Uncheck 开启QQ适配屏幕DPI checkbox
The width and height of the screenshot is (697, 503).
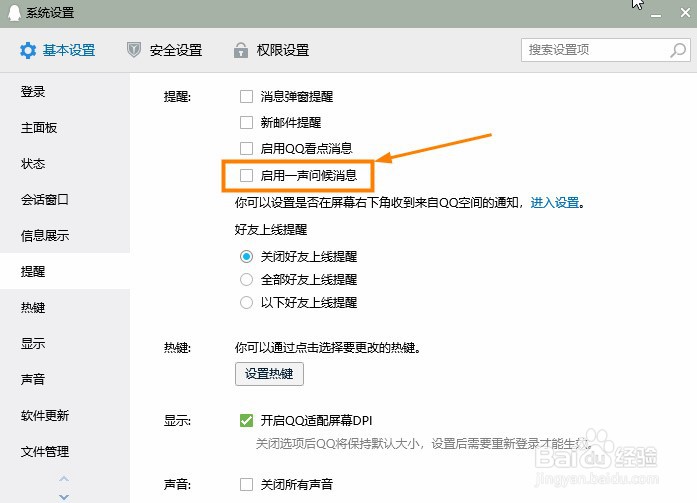tap(246, 420)
